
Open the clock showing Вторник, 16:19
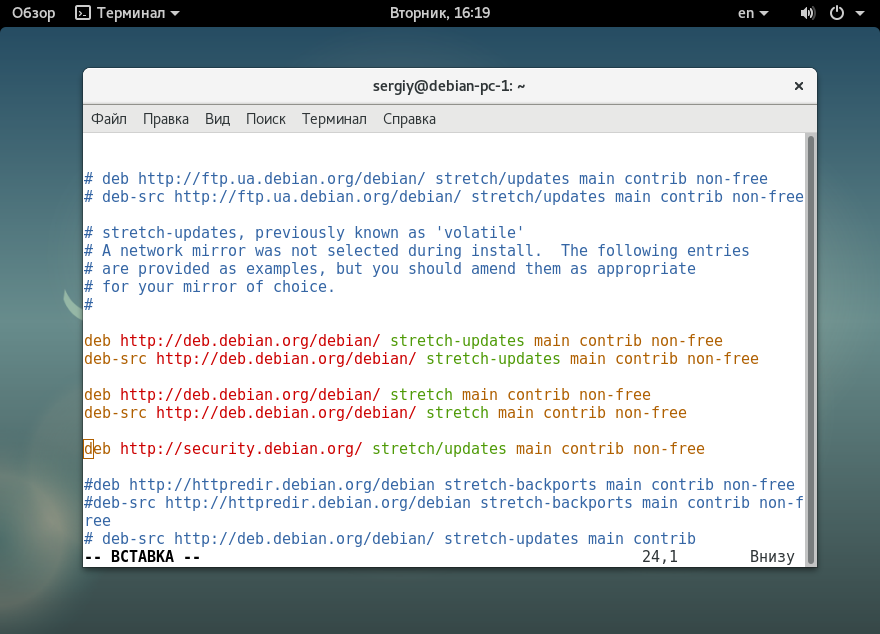point(440,13)
